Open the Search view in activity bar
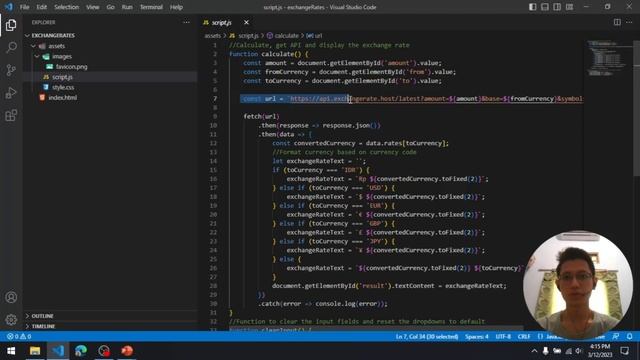The width and height of the screenshot is (640, 360). [11, 47]
